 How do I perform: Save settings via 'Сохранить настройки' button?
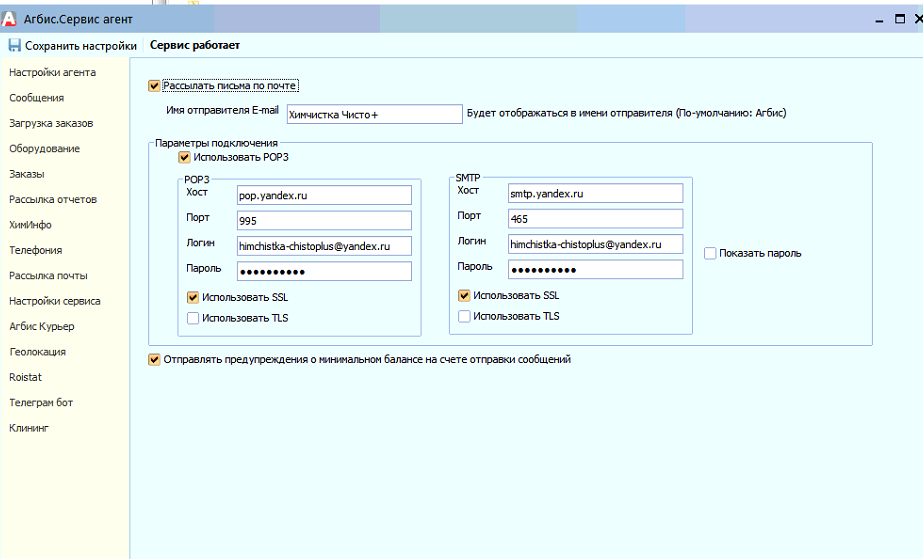[73, 45]
